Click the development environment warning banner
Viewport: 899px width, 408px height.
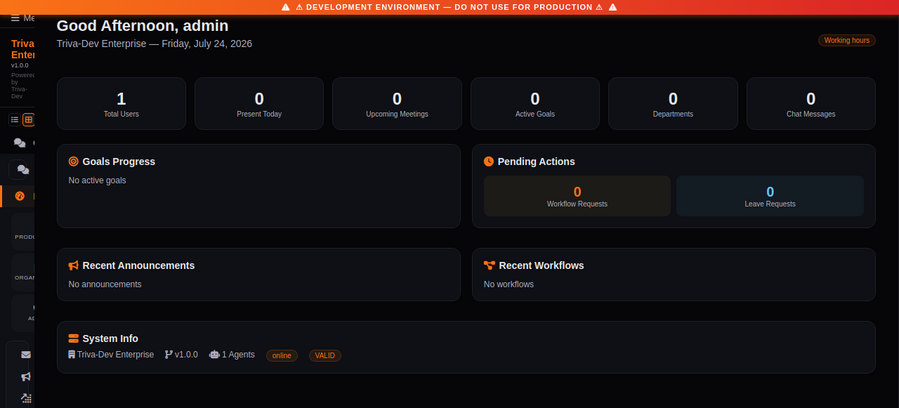pos(450,7)
